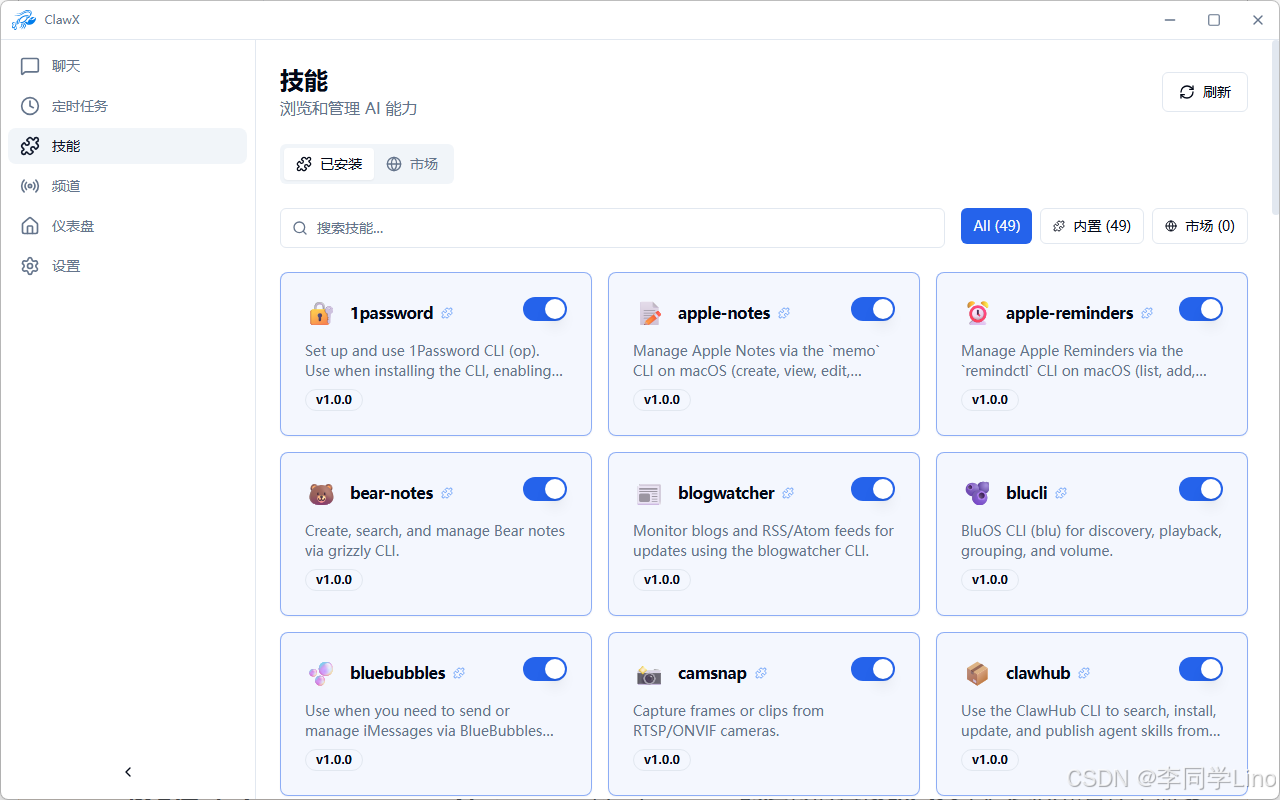Turn off the blogwatcher skill
This screenshot has width=1280, height=800.
872,489
